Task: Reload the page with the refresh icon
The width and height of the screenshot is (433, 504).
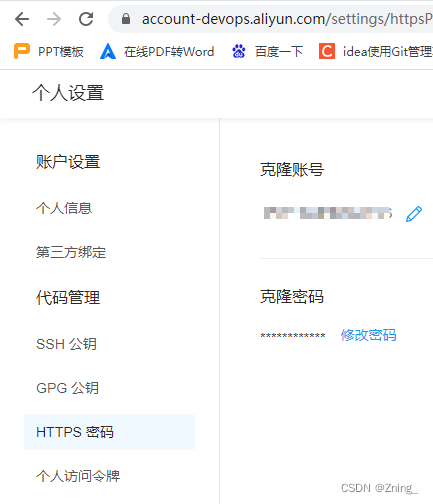Action: [86, 19]
